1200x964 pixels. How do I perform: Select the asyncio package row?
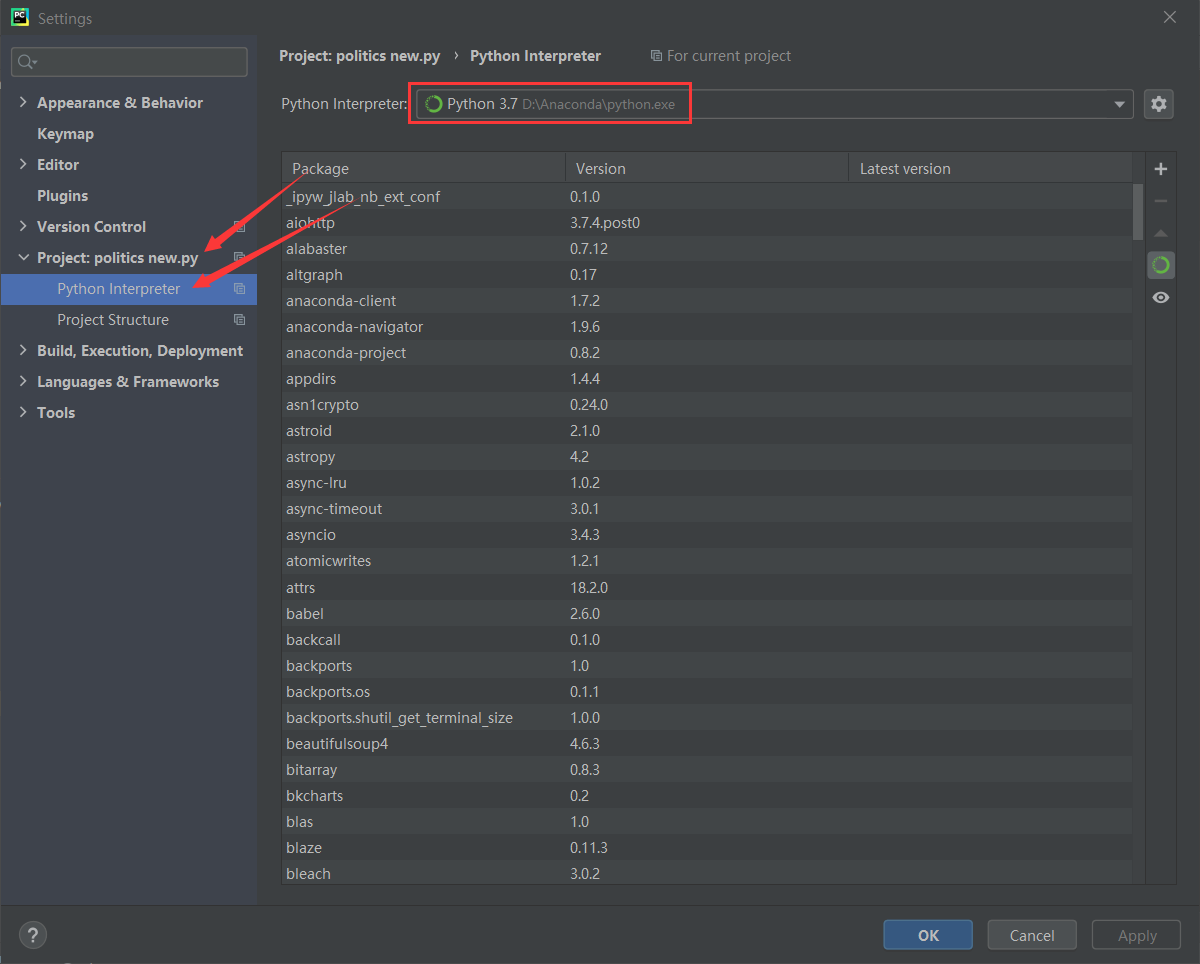[707, 535]
